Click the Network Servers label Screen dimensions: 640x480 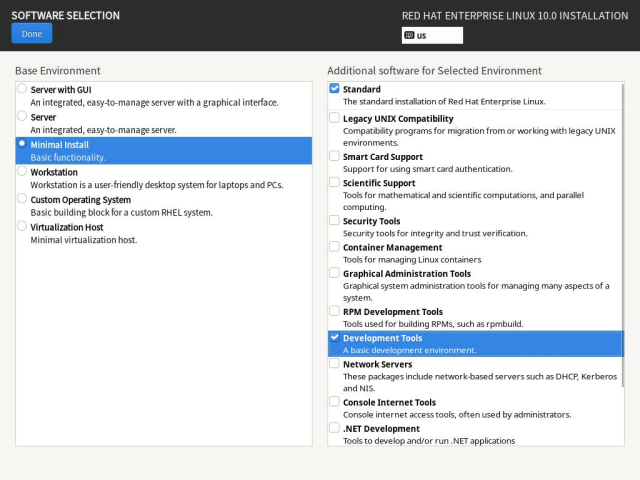coord(378,364)
